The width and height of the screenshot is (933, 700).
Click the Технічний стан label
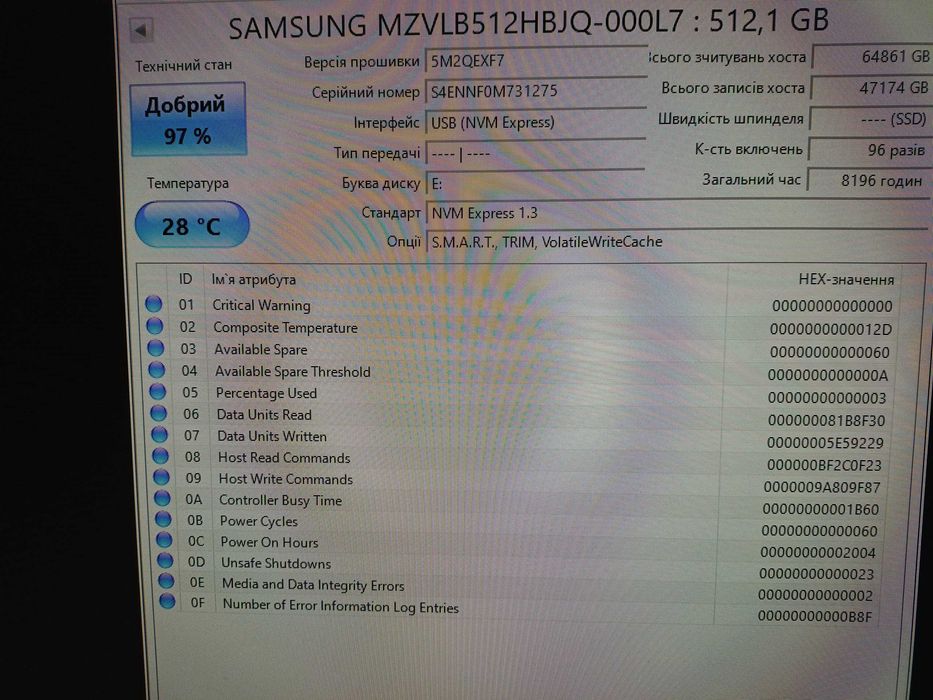(x=183, y=65)
